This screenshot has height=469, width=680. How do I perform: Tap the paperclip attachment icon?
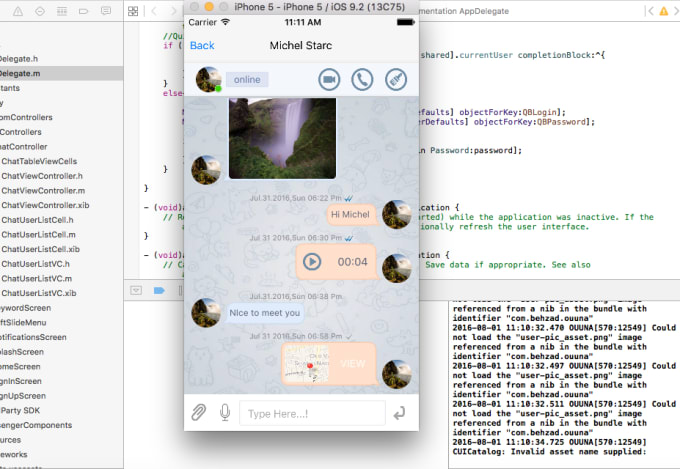(199, 413)
